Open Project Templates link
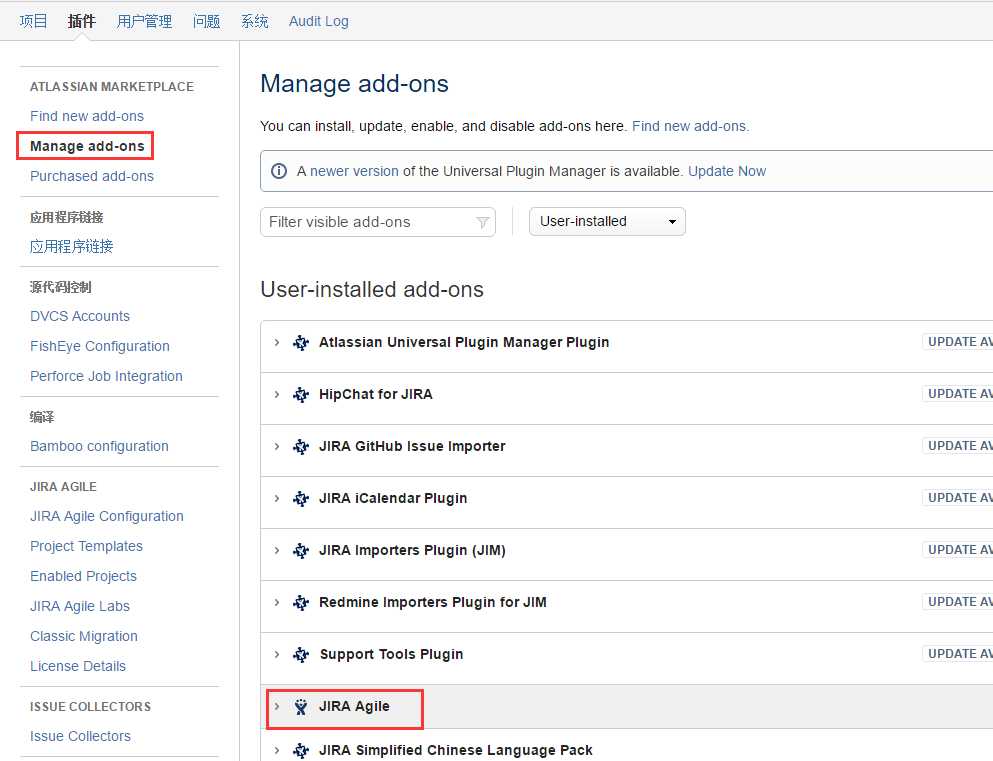This screenshot has height=761, width=993. point(87,546)
